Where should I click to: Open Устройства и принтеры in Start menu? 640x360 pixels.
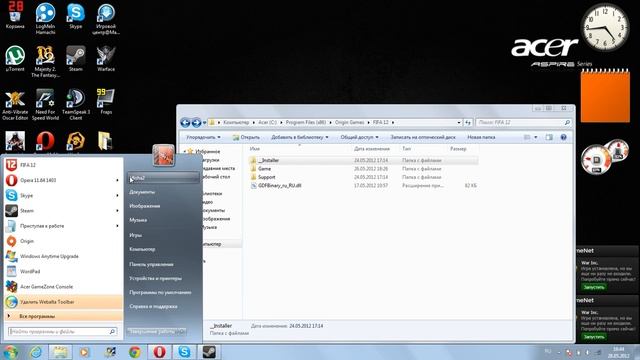click(x=156, y=278)
